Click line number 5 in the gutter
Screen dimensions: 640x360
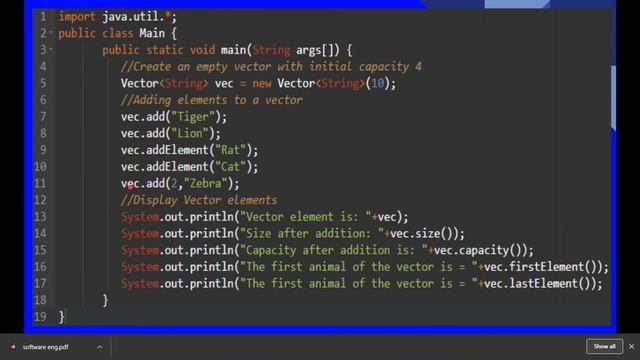(x=43, y=83)
